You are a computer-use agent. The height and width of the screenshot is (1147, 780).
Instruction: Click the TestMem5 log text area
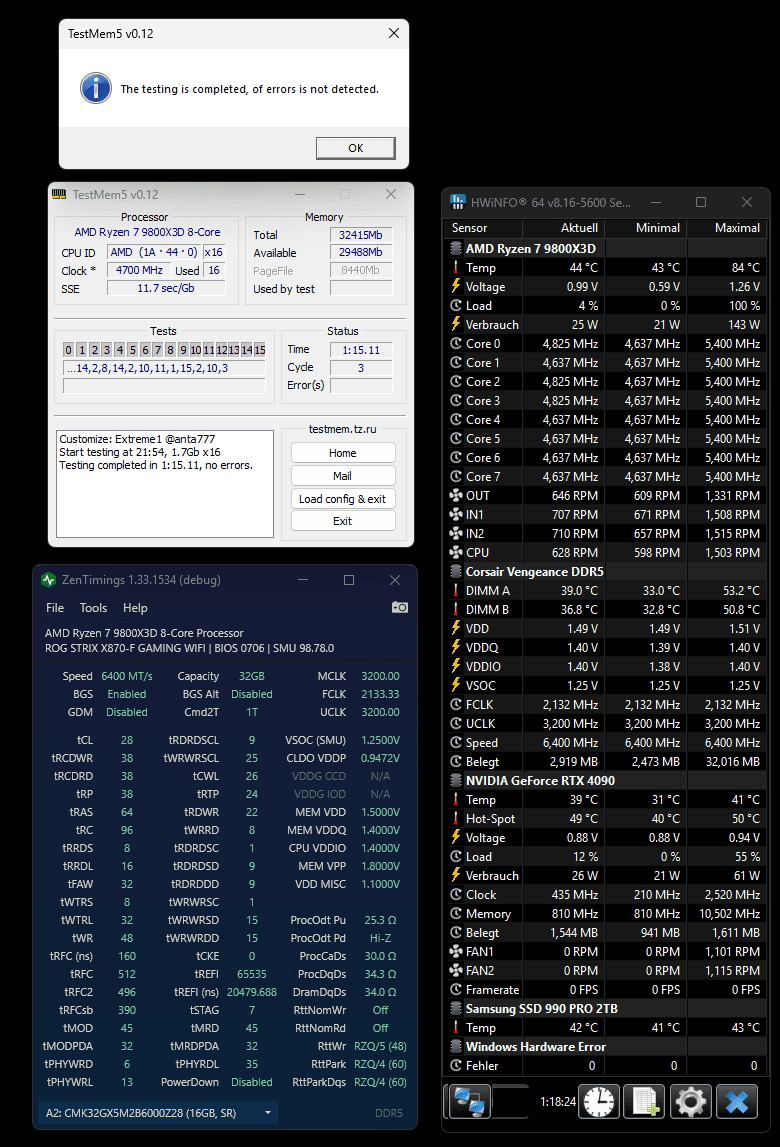(165, 484)
